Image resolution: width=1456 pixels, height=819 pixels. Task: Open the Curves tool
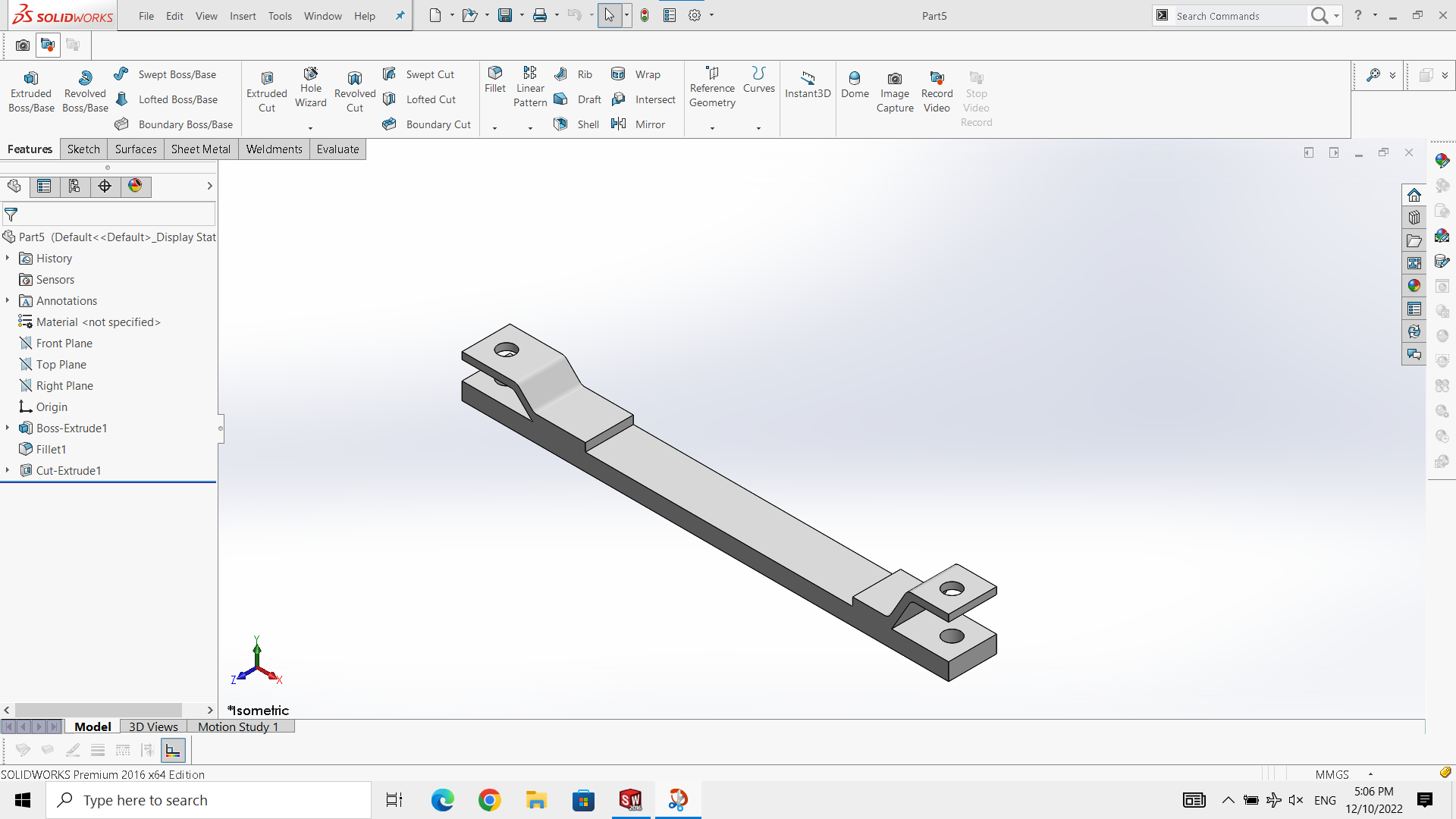758,80
